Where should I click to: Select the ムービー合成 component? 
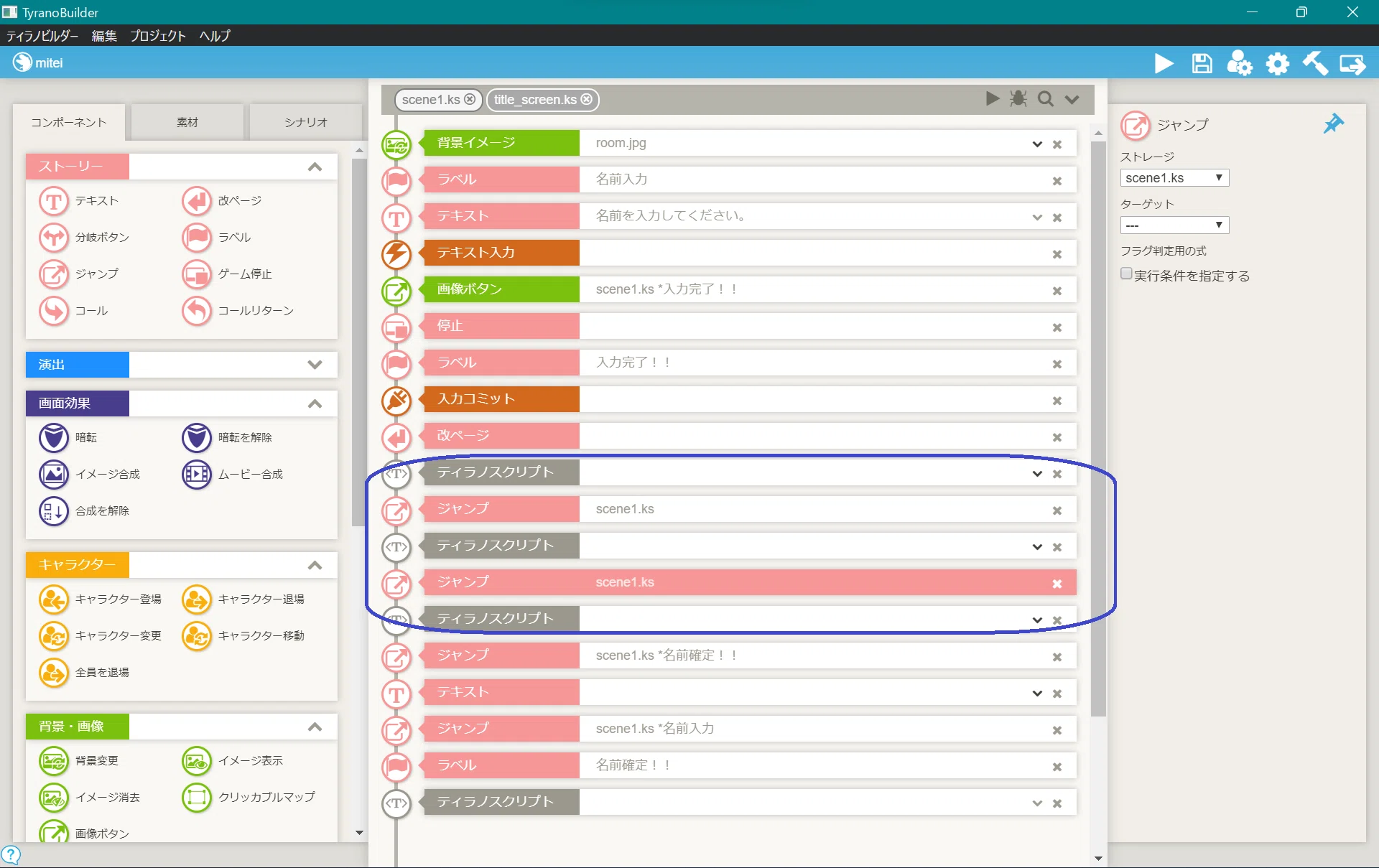click(x=233, y=475)
